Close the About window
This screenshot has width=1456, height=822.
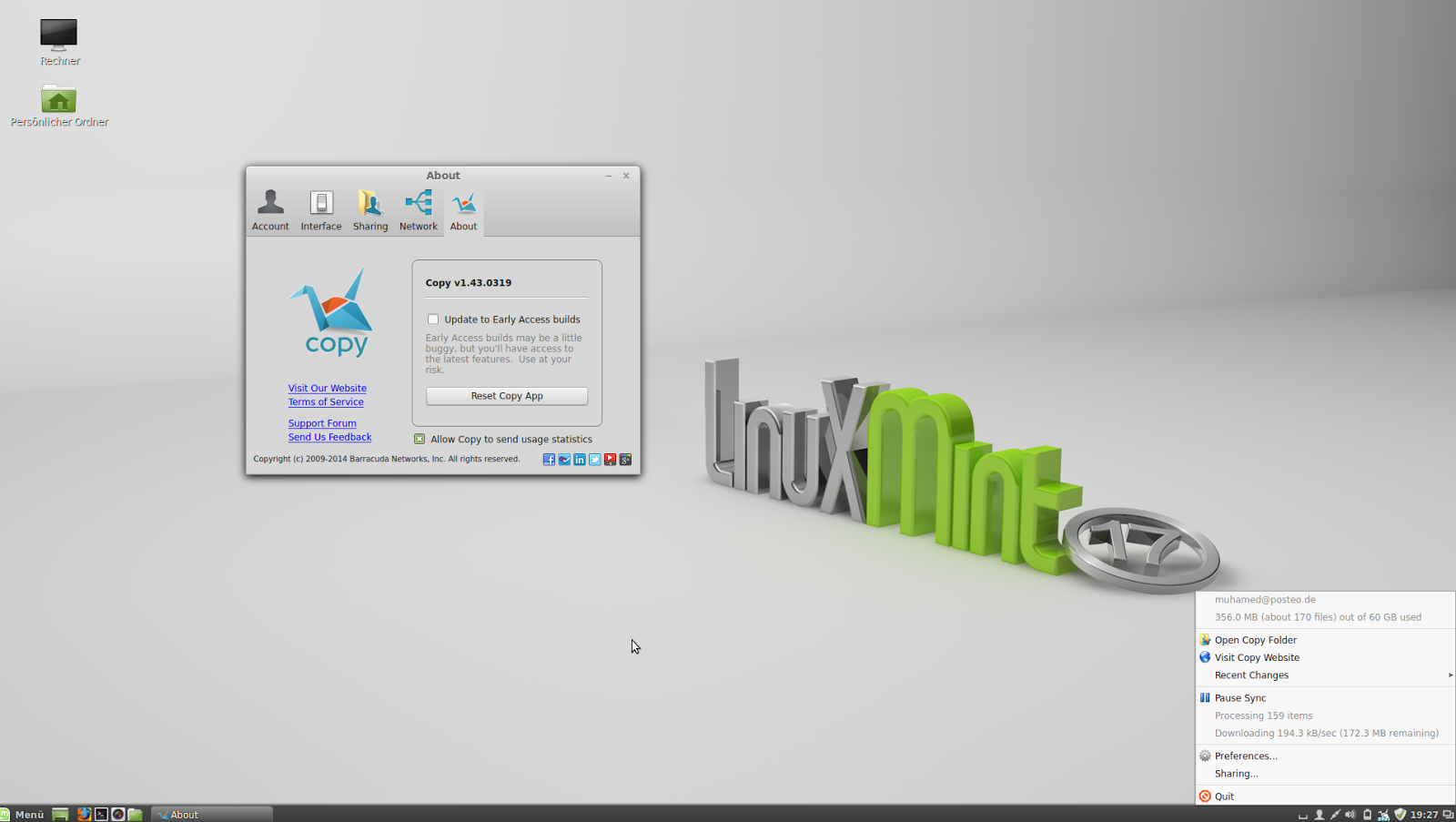coord(626,176)
